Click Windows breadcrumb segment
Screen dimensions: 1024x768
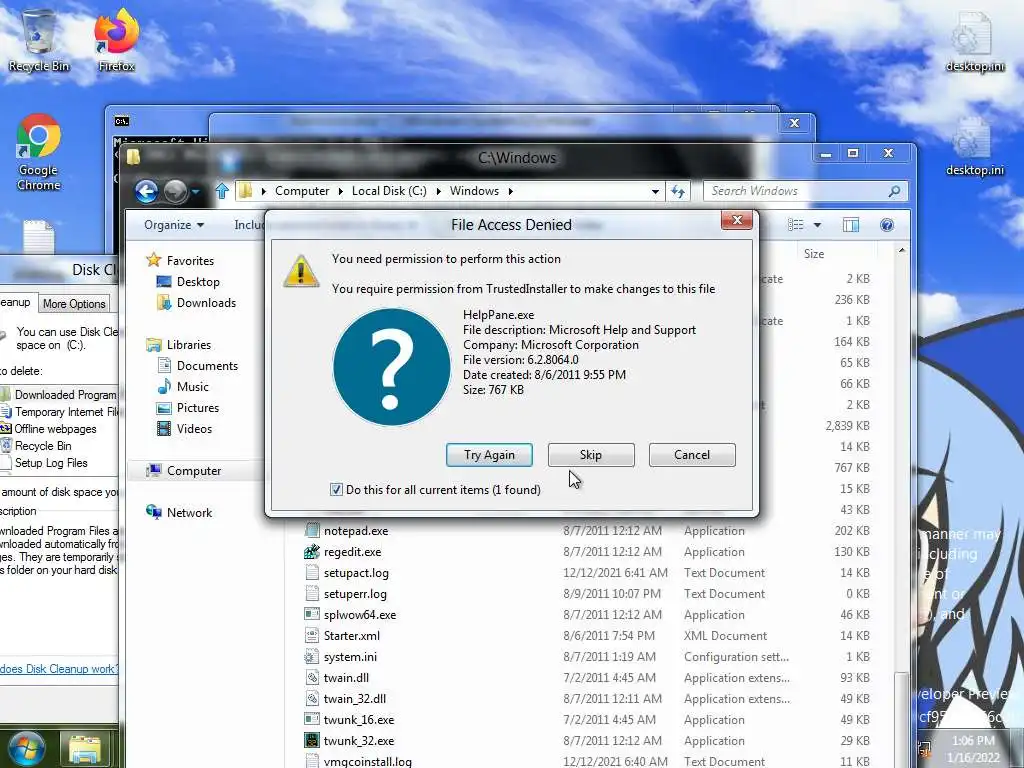(474, 191)
